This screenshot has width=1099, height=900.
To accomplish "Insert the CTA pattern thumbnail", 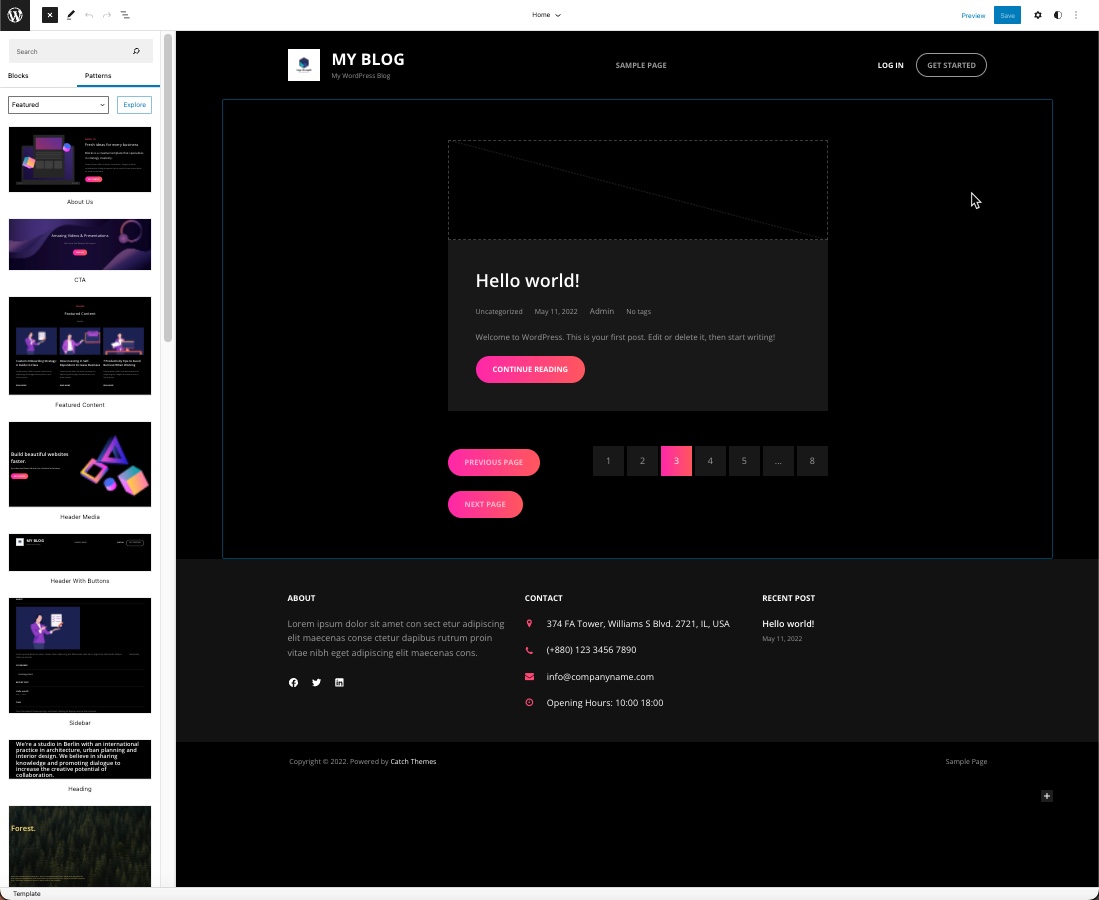I will (80, 244).
